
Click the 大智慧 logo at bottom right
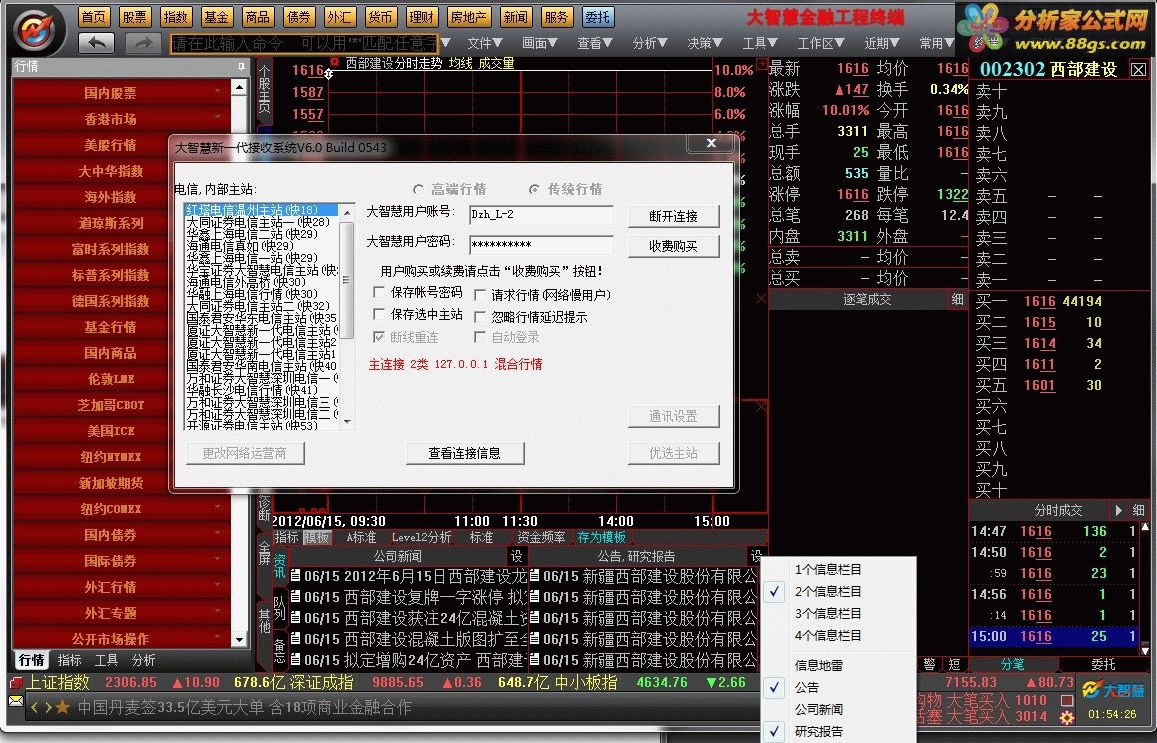coord(1113,690)
